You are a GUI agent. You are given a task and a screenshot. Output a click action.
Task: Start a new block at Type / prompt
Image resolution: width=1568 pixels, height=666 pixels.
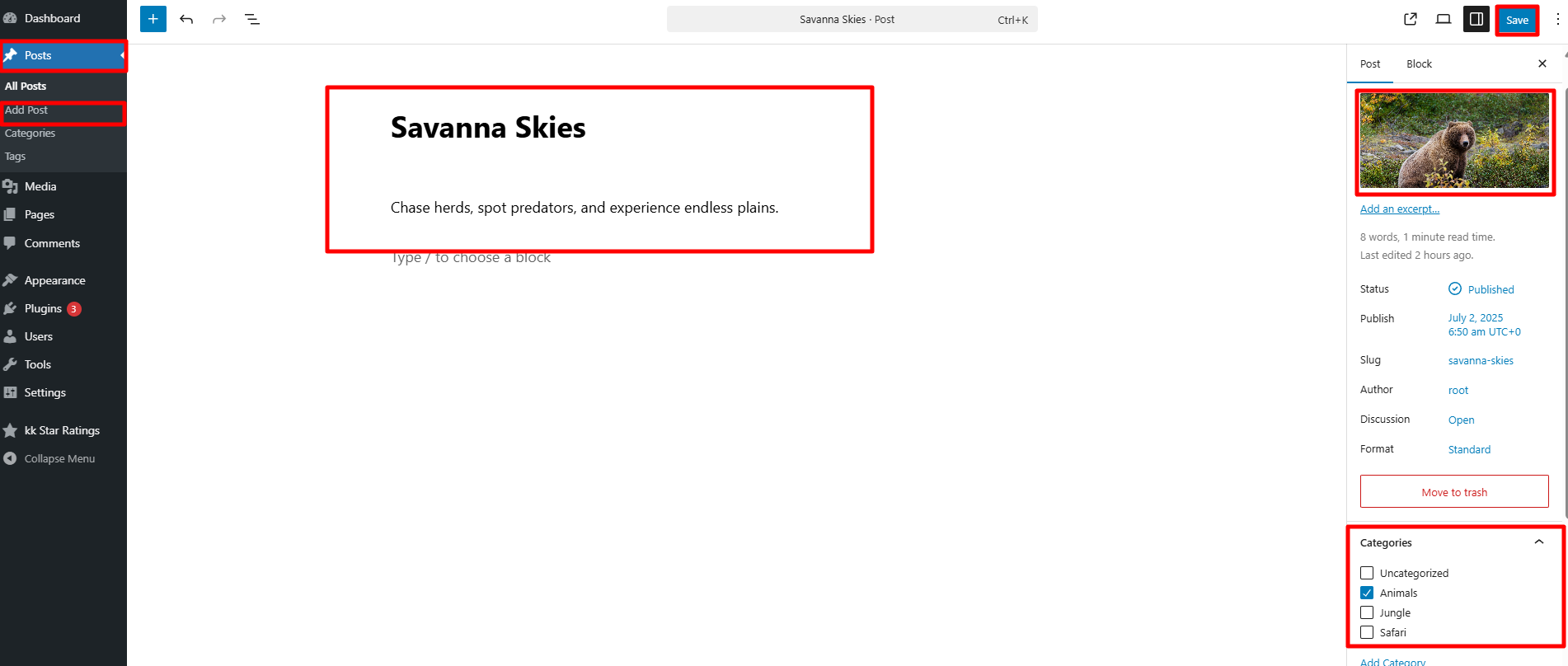pyautogui.click(x=471, y=257)
